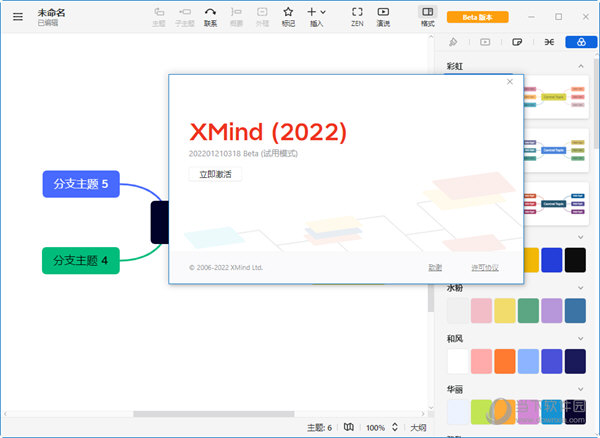This screenshot has height=438, width=600.
Task: Select the color theme panel tab
Action: pyautogui.click(x=581, y=42)
